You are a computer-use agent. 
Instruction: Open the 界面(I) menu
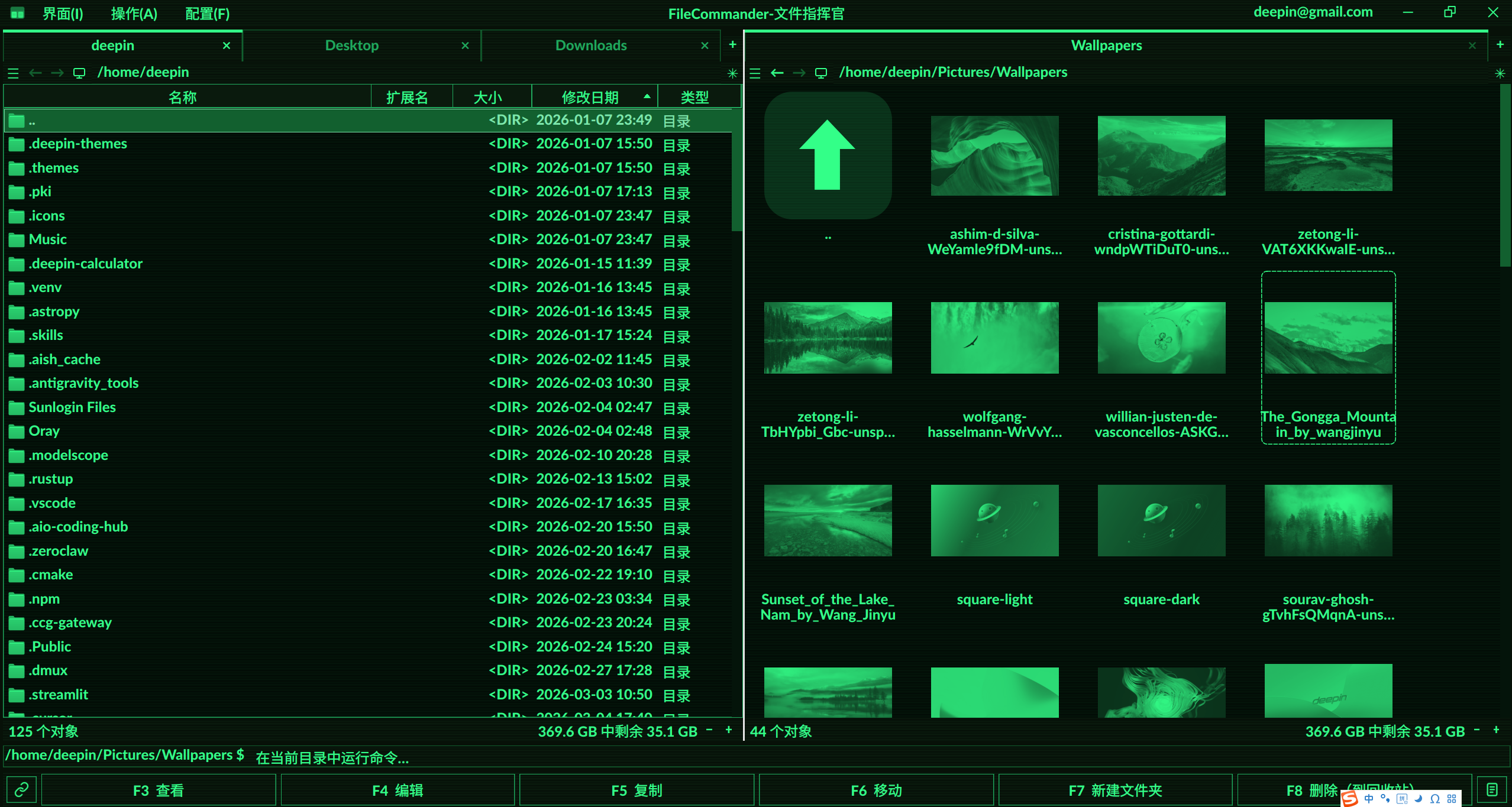click(63, 14)
